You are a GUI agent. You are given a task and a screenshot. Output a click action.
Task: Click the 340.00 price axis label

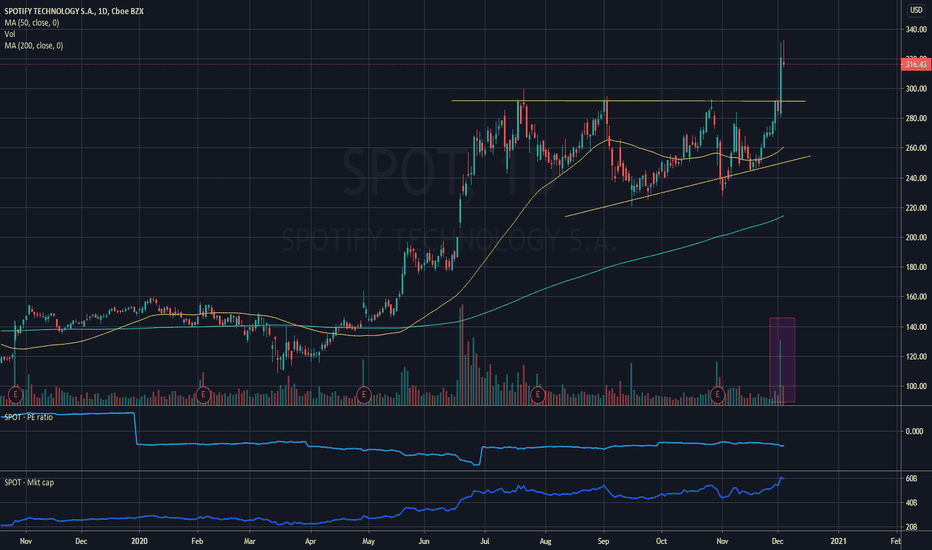[x=916, y=29]
